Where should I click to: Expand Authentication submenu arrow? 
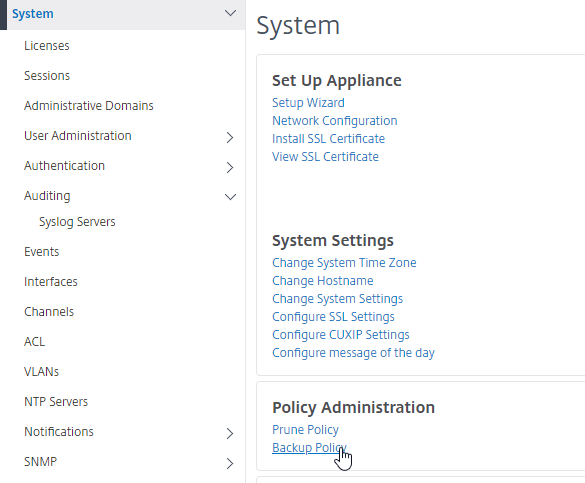click(230, 167)
